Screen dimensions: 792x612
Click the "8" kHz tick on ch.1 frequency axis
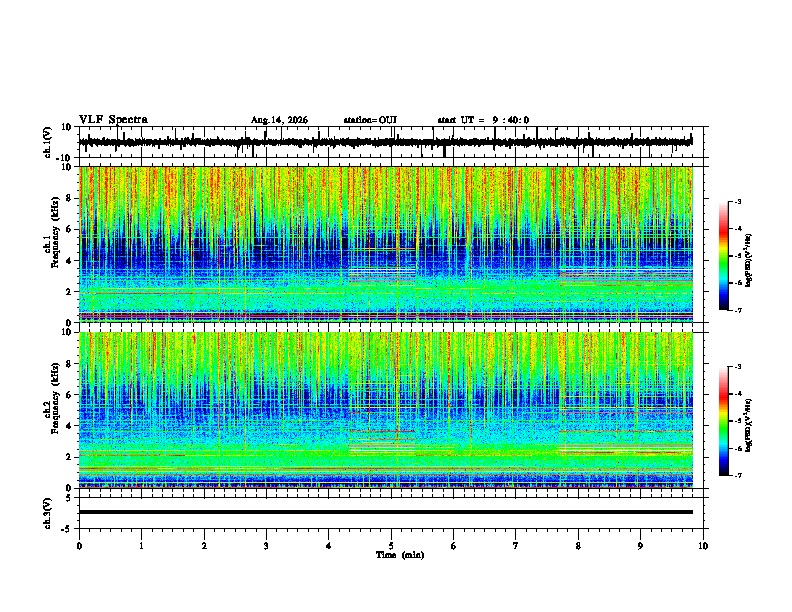[69, 198]
